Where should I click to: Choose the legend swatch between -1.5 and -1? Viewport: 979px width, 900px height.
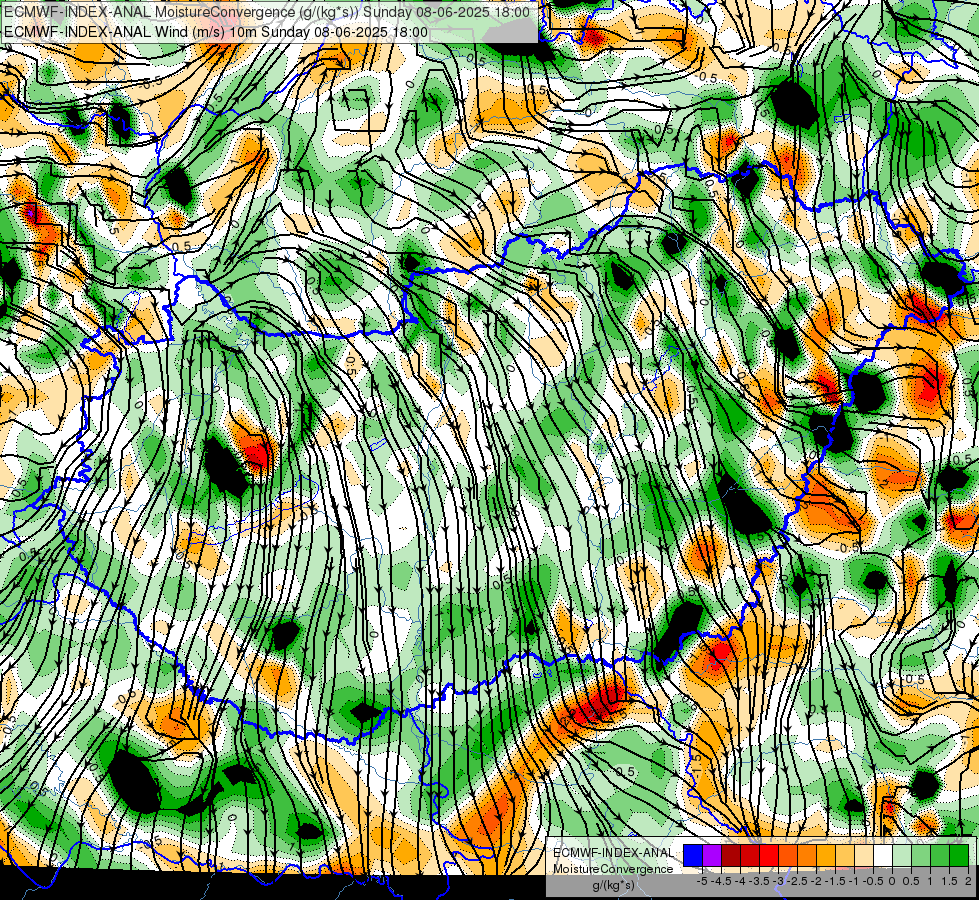tap(845, 855)
